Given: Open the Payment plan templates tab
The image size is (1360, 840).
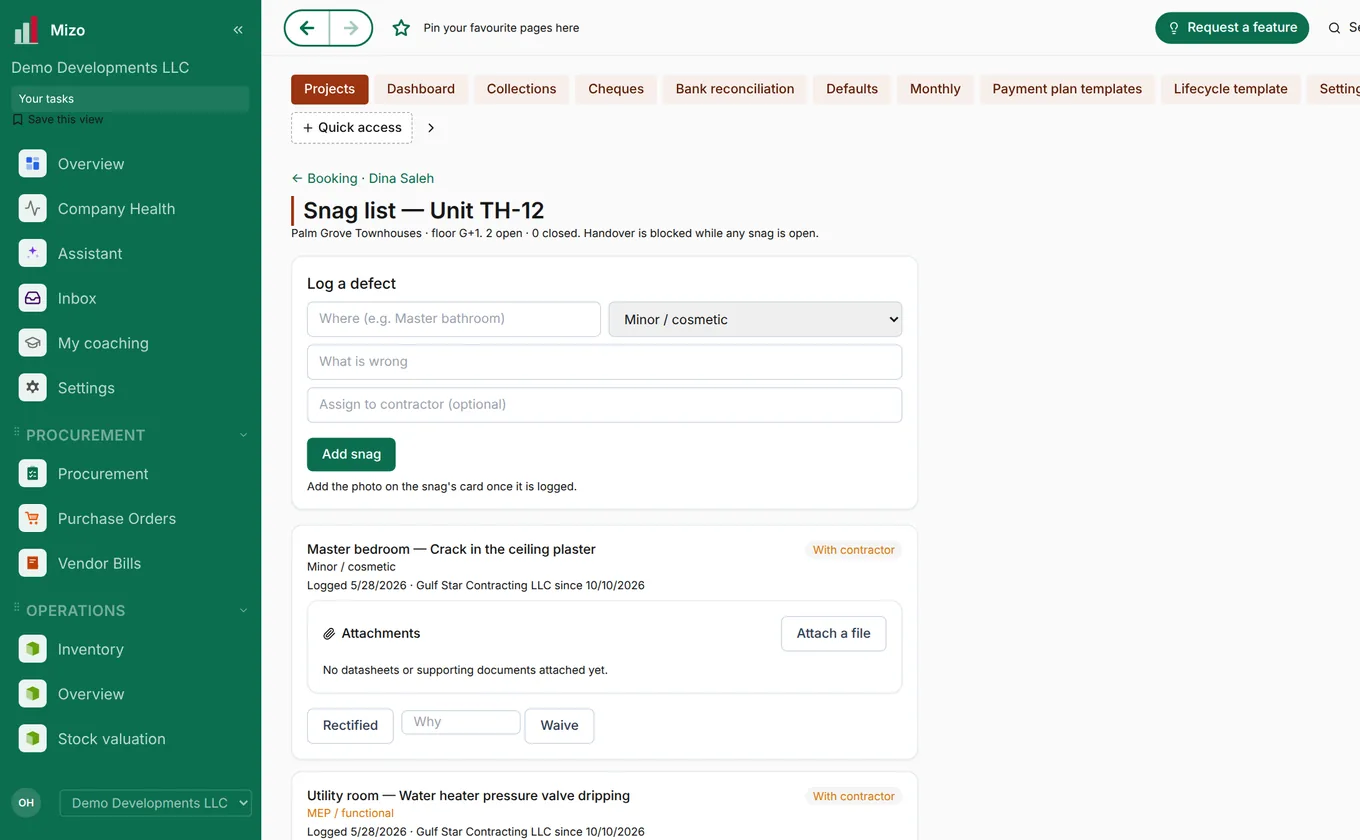Looking at the screenshot, I should [x=1067, y=89].
